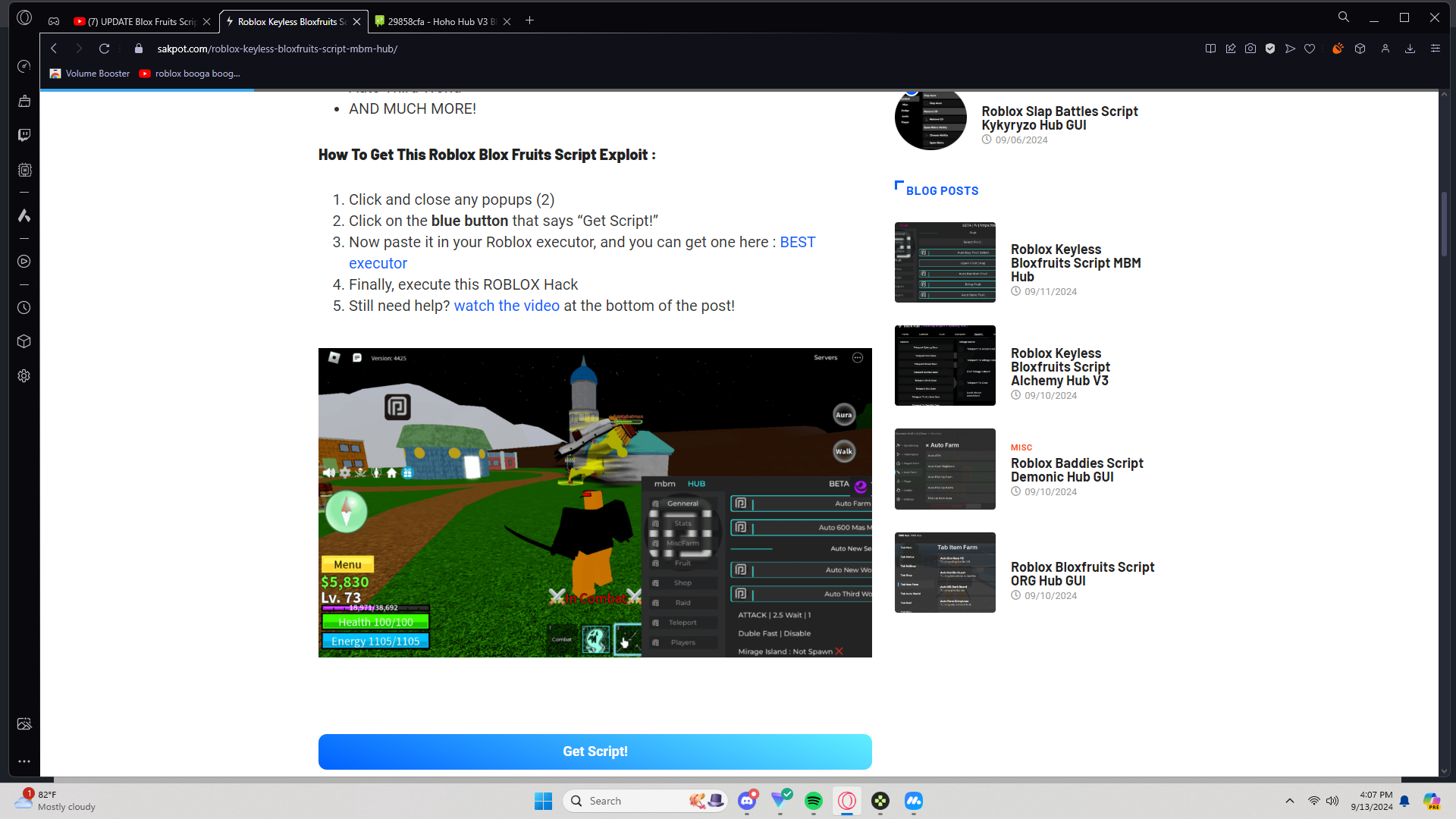Image resolution: width=1456 pixels, height=819 pixels.
Task: Open the Opera GX main menu logo
Action: (x=24, y=17)
